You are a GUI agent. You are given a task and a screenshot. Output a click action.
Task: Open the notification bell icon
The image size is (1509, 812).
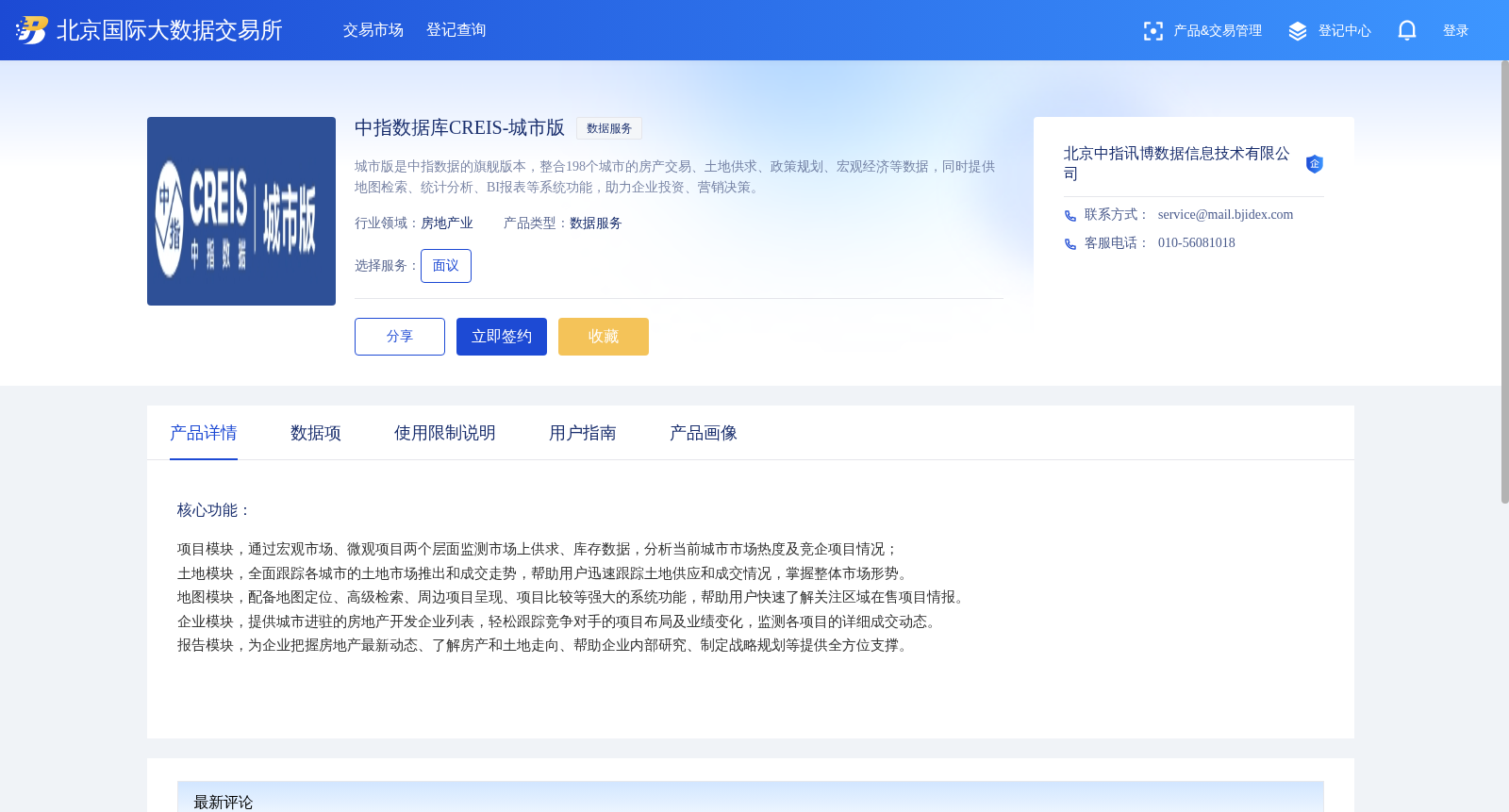pos(1407,30)
